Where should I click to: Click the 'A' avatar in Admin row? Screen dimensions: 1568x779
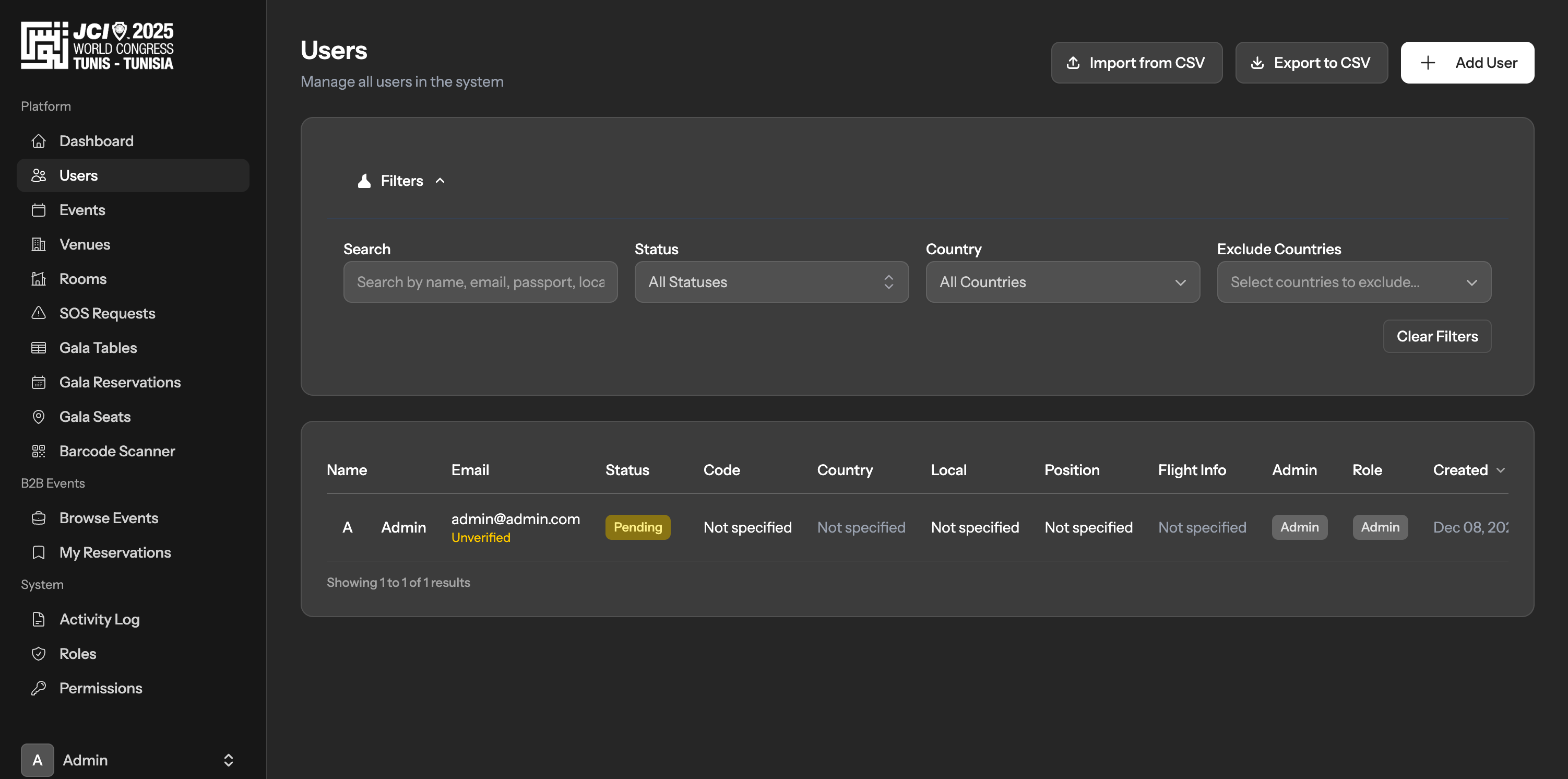[x=348, y=527]
